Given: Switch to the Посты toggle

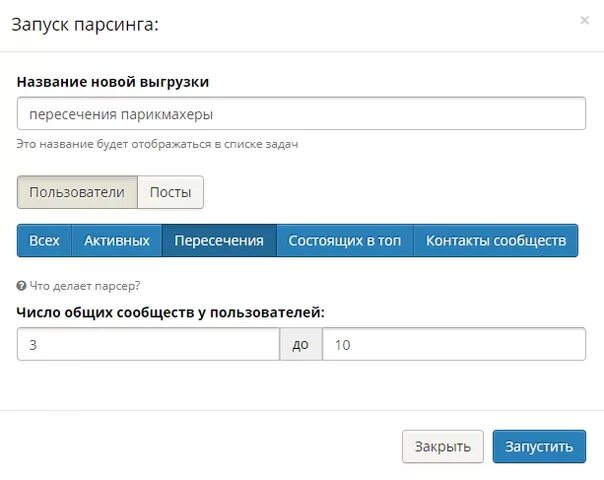Looking at the screenshot, I should pos(170,192).
